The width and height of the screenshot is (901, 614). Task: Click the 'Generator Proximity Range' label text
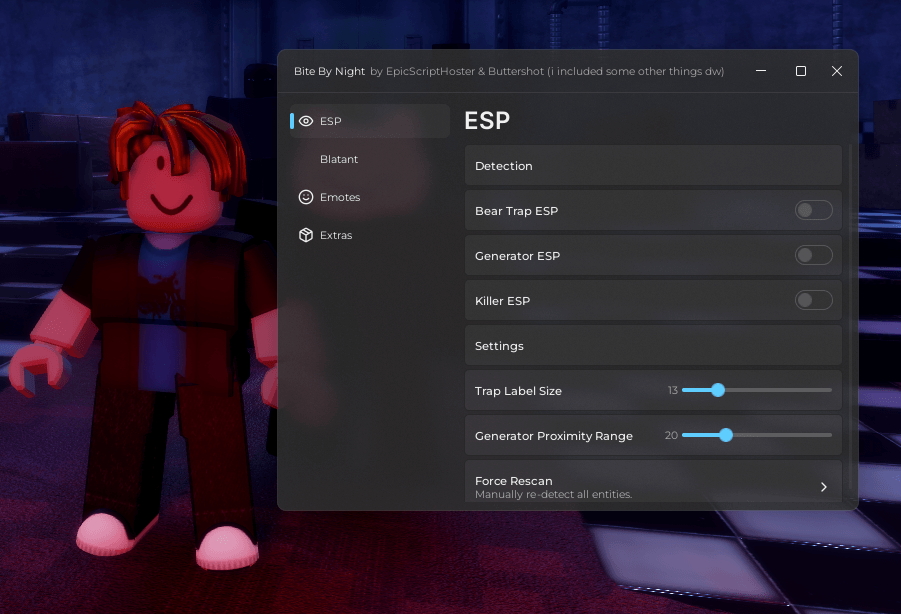tap(553, 436)
